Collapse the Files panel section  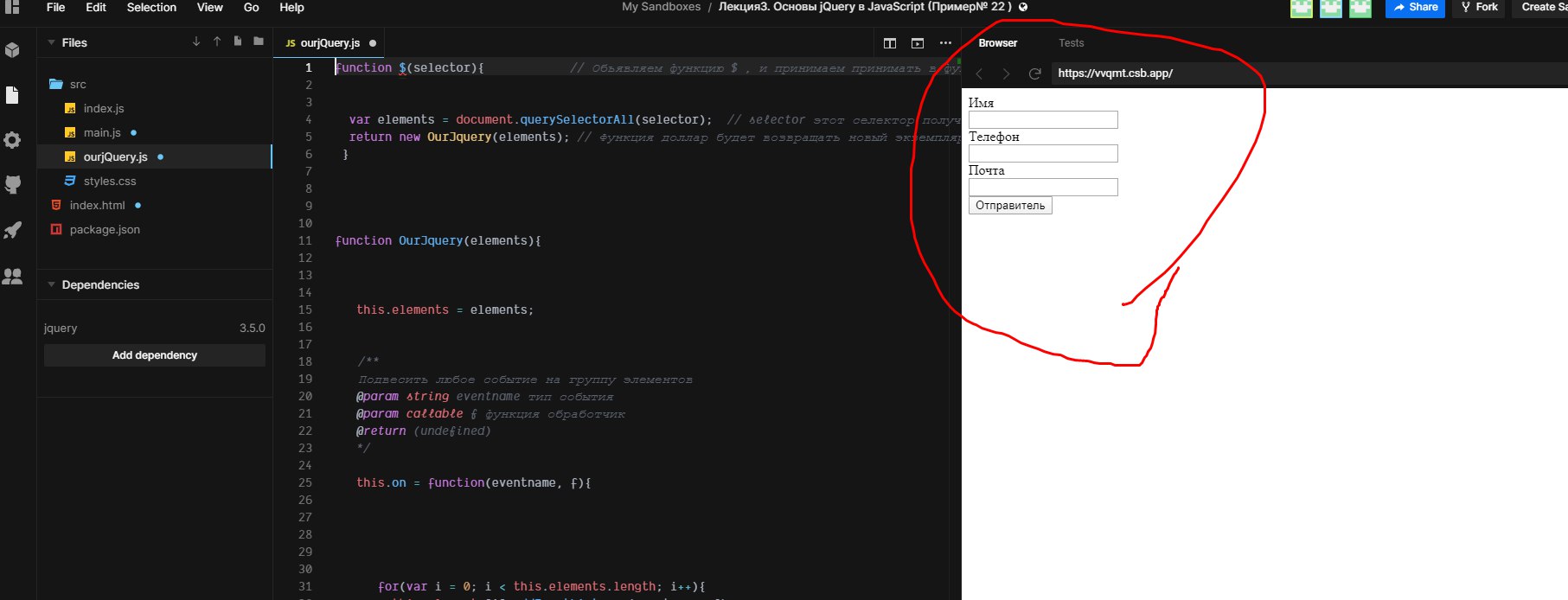pyautogui.click(x=52, y=42)
